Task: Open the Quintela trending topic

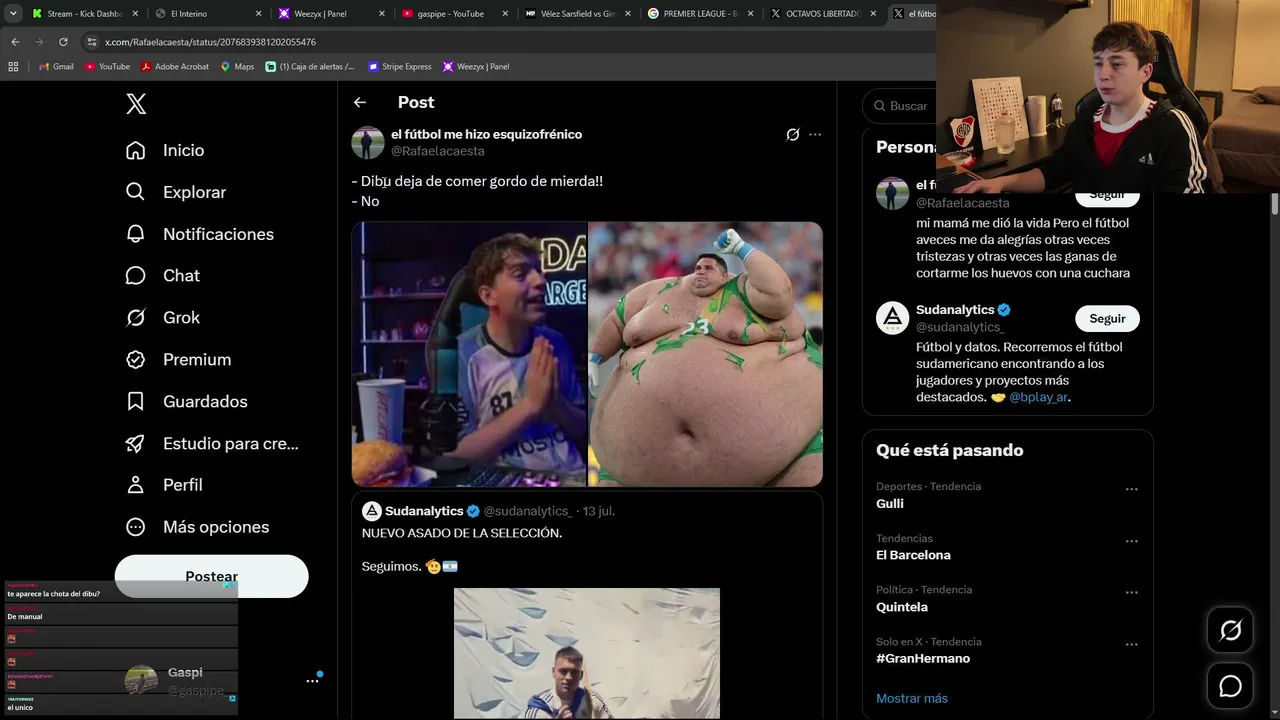Action: point(902,607)
